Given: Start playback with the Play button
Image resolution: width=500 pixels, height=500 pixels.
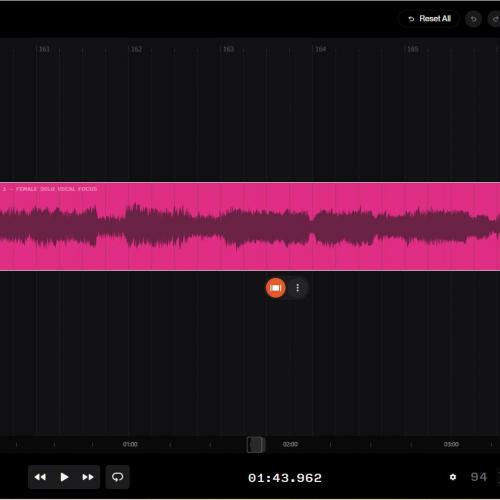Looking at the screenshot, I should 64,477.
